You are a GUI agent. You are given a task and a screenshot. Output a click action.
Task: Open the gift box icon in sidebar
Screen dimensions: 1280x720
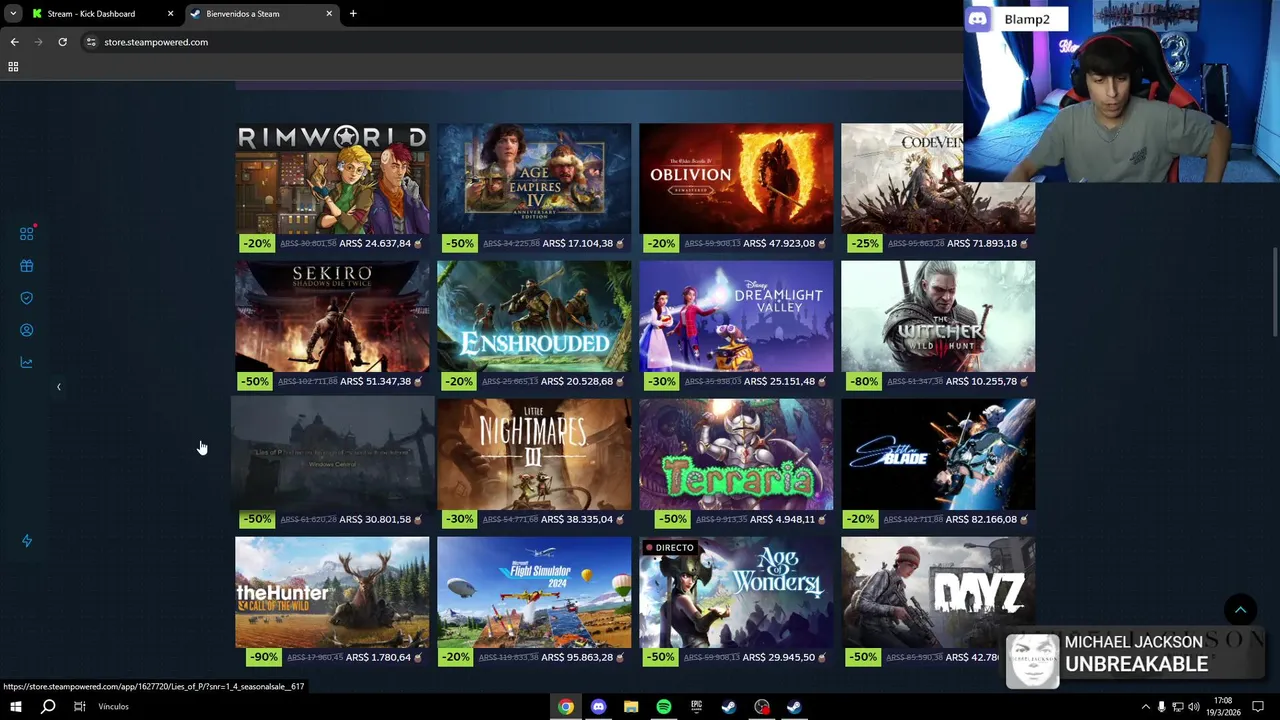27,266
